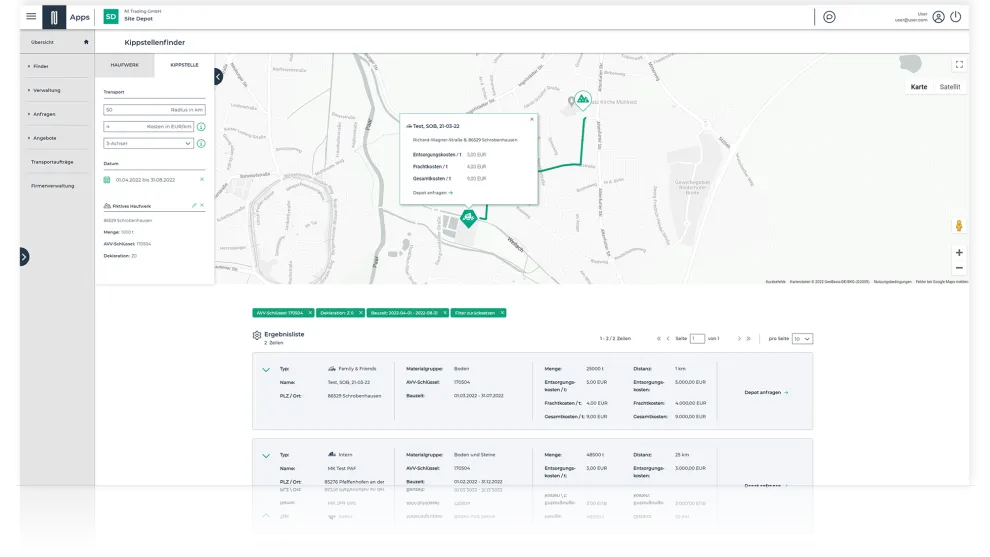This screenshot has height=557, width=990.
Task: Switch to the Haufwerk tab
Action: [125, 65]
